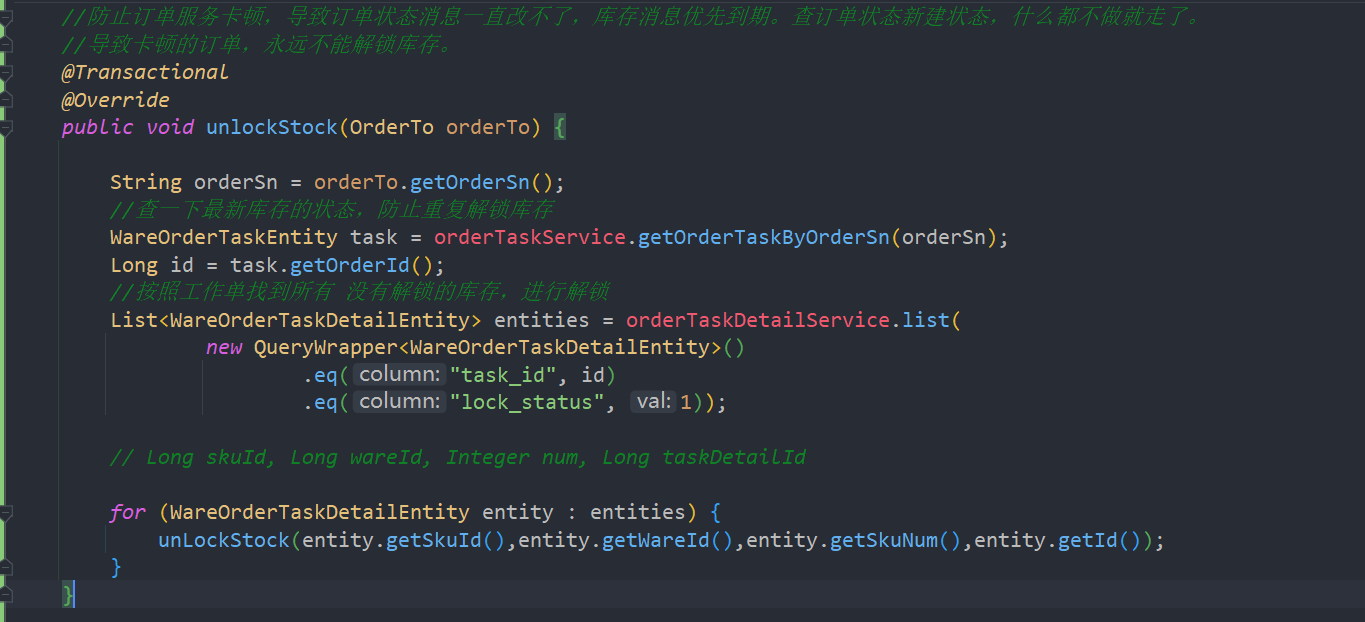This screenshot has height=622, width=1365.
Task: Collapse fold marker at for loop's closing brace
Action: 6,567
